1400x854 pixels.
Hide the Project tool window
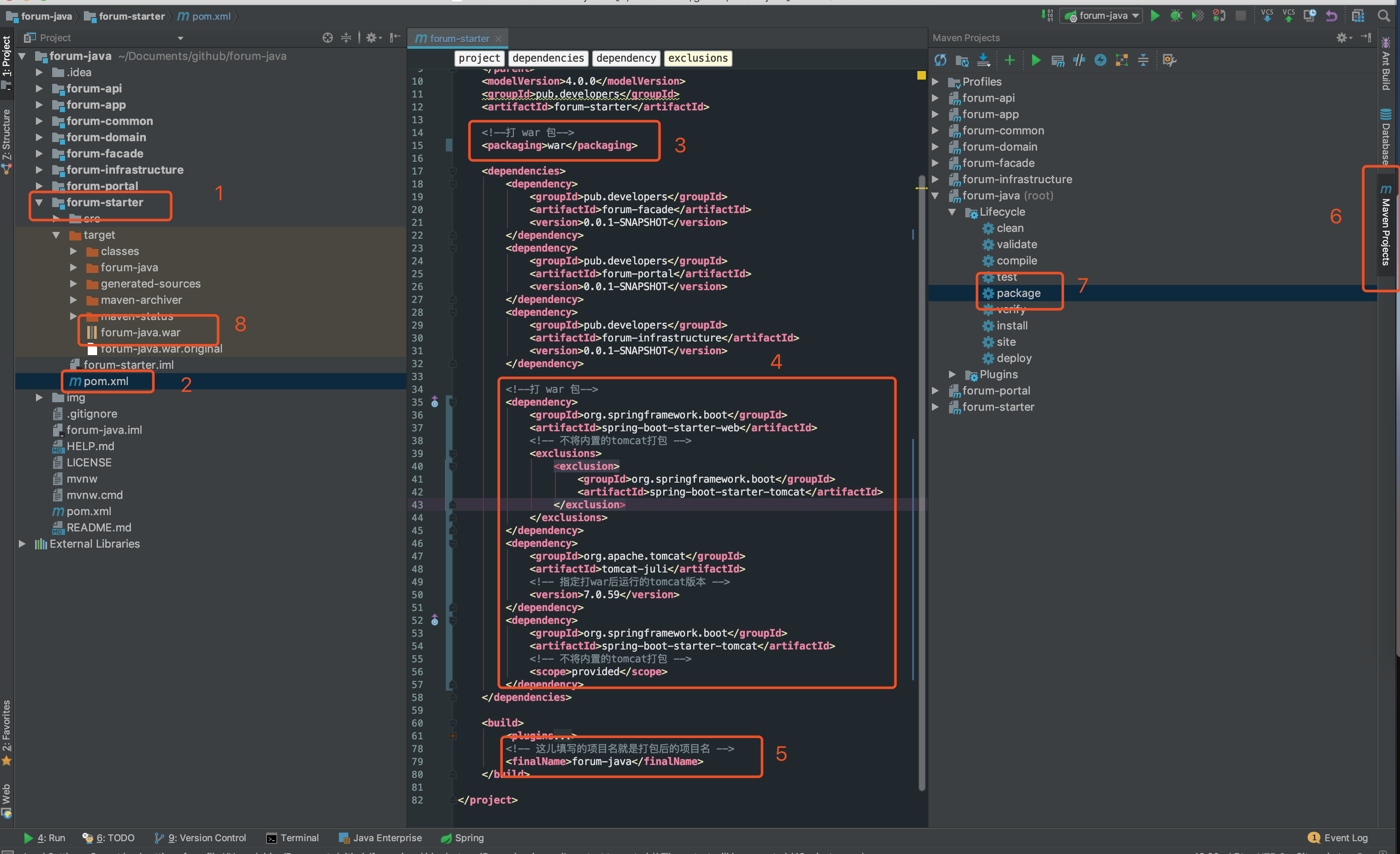coord(395,38)
